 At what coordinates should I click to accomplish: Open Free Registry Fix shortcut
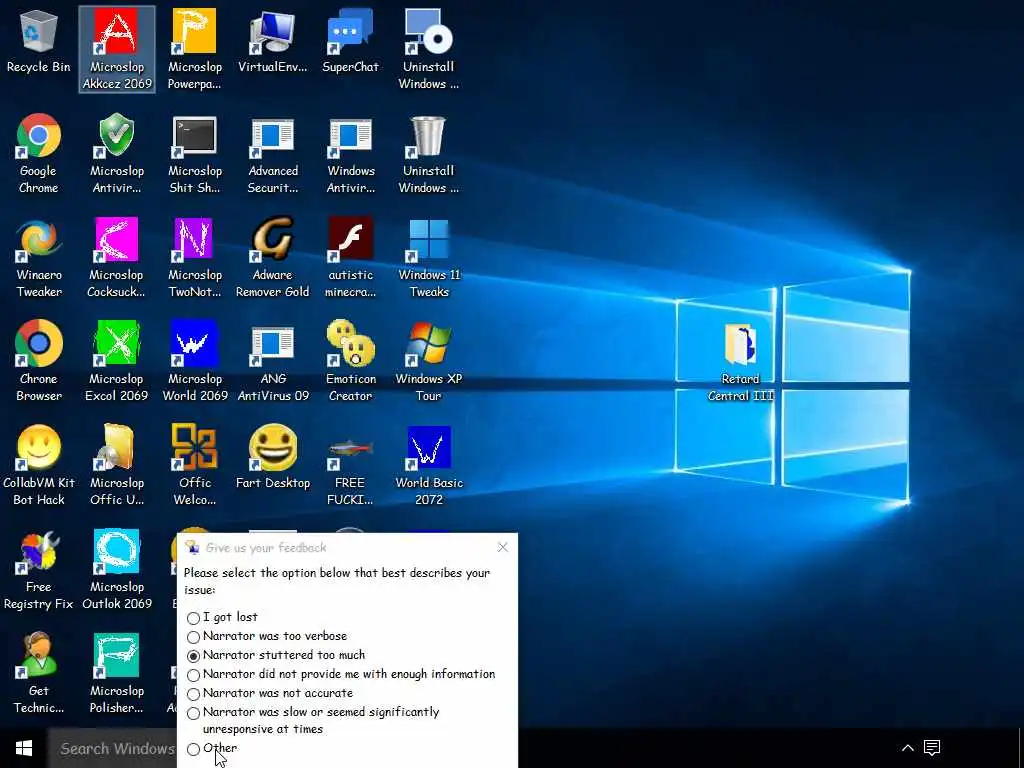[39, 569]
